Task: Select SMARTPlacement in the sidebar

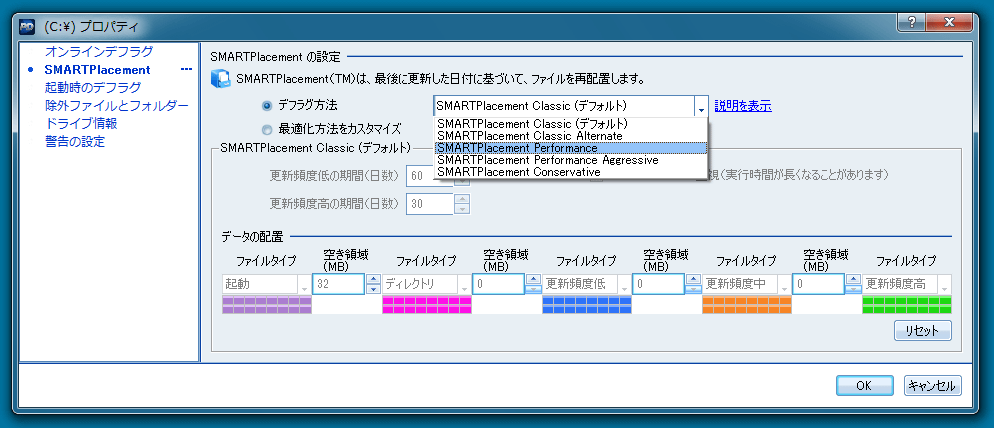Action: [98, 70]
